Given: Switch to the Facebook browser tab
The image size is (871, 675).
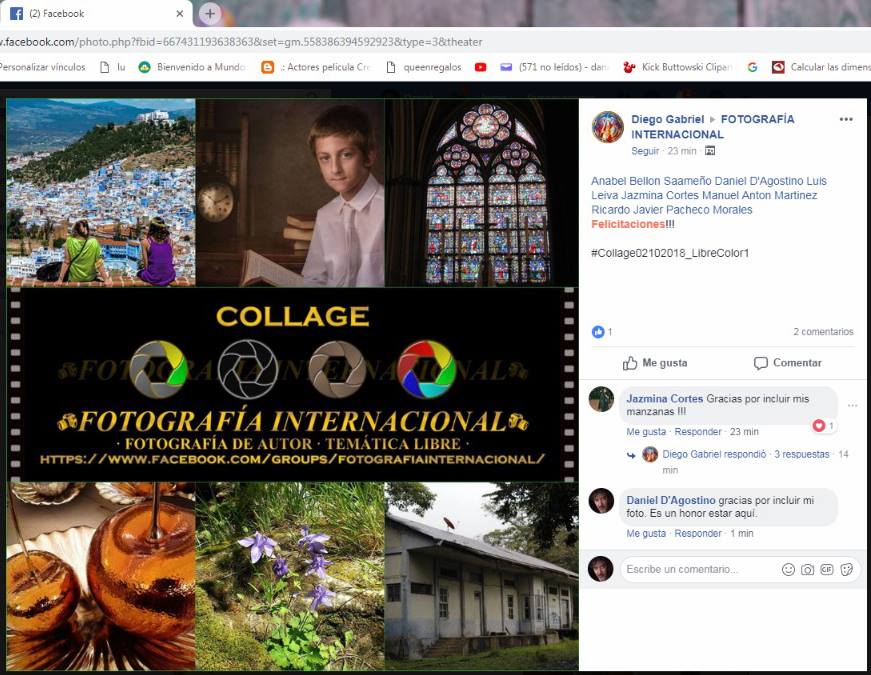Looking at the screenshot, I should coord(95,14).
